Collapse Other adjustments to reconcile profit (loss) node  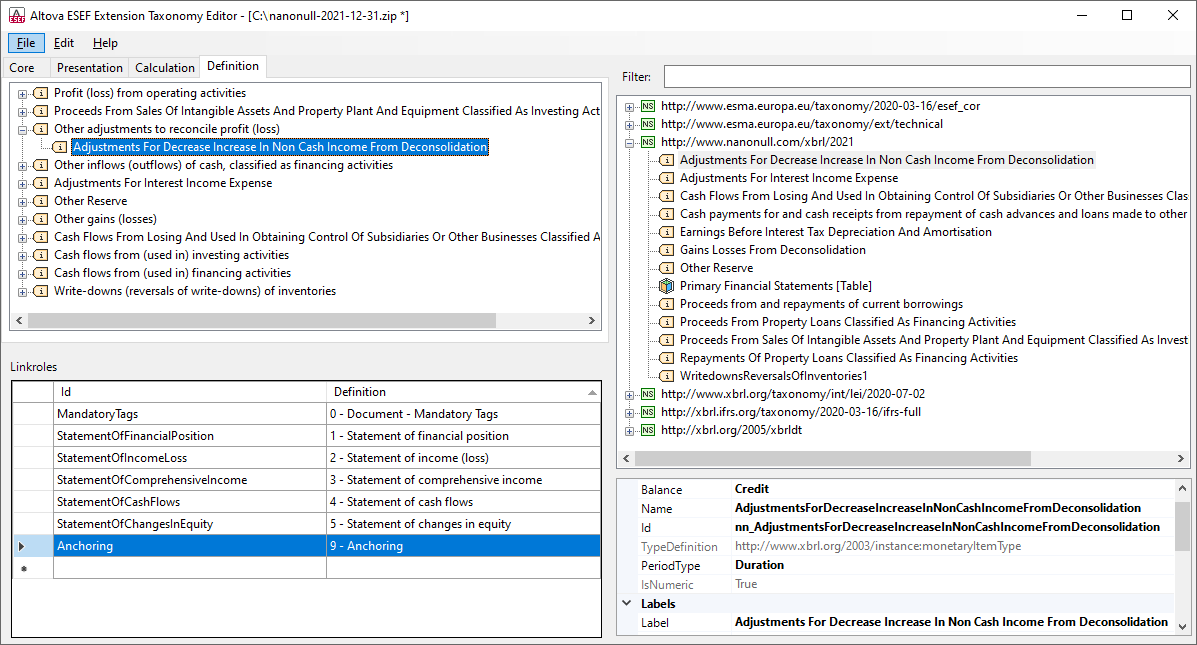pos(22,130)
